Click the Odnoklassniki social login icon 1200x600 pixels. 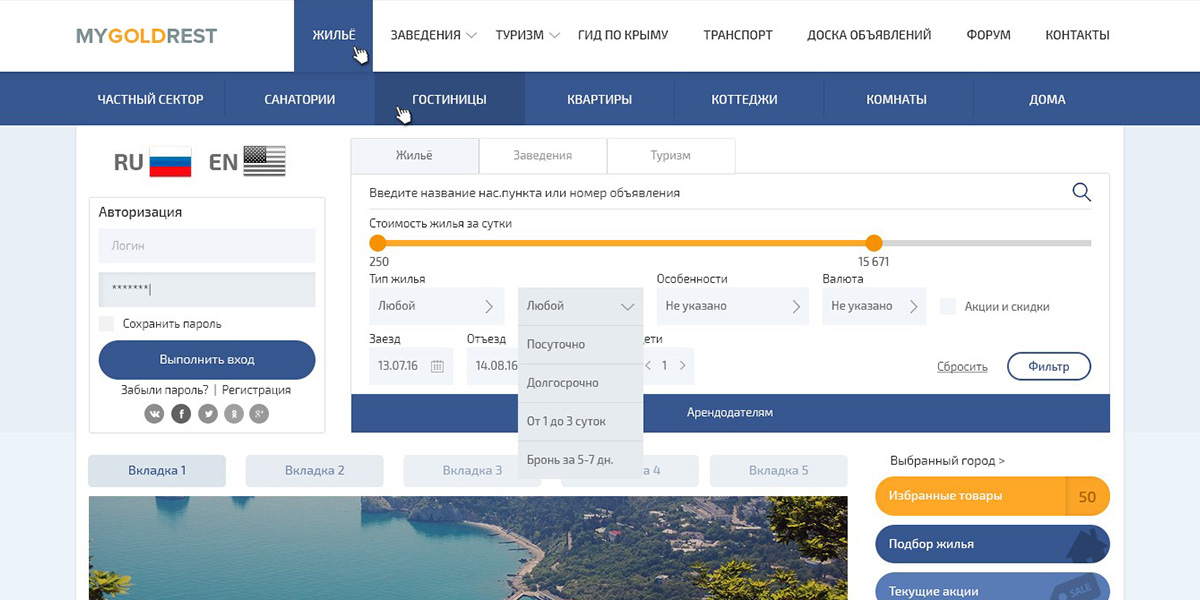234,413
